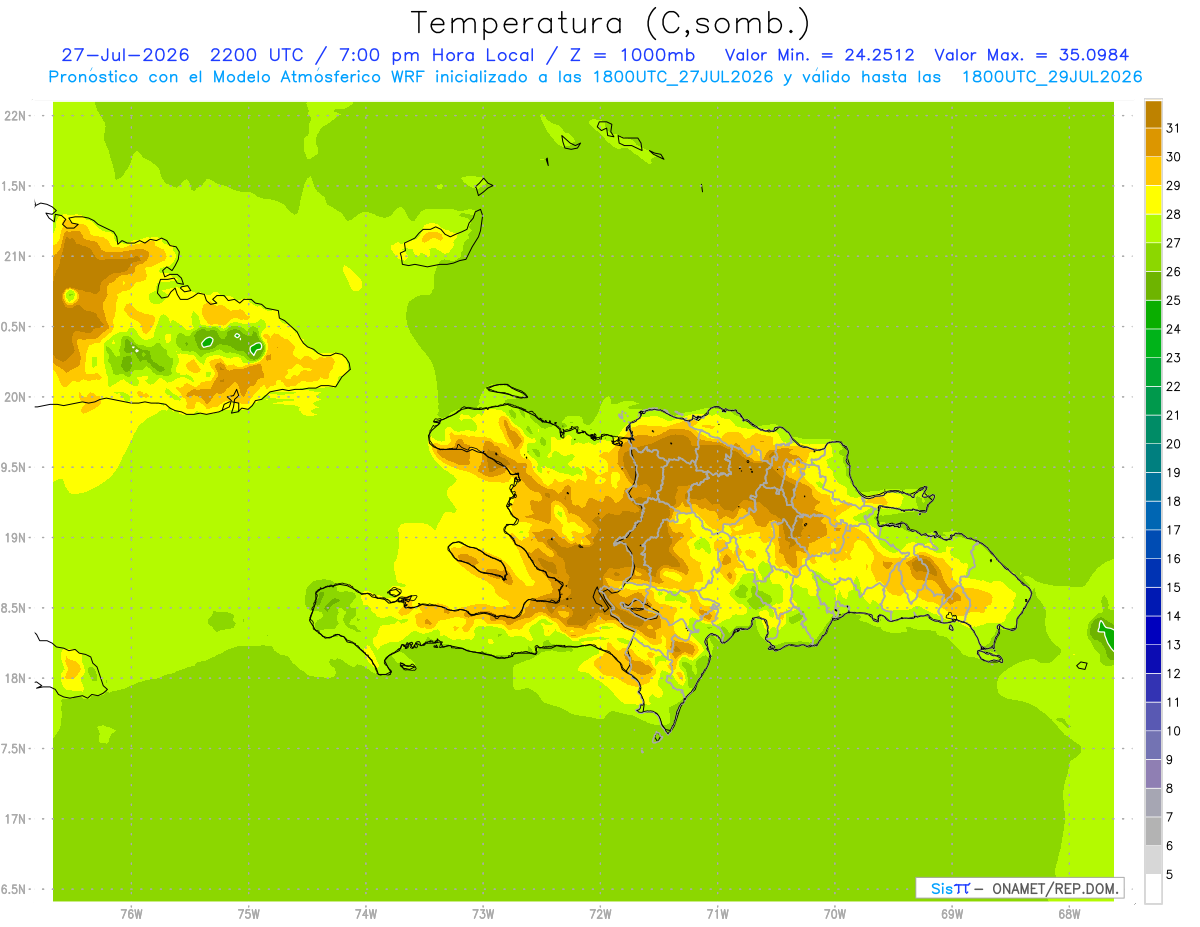The image size is (1200, 927).
Task: Click the "1.5N" latitude tick label
Action: (x=15, y=186)
